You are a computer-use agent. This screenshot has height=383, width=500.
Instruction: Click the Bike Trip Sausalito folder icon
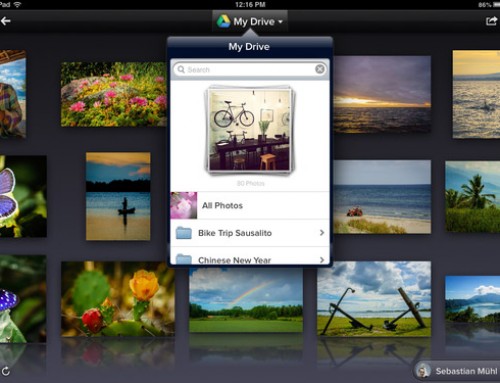[x=184, y=233]
